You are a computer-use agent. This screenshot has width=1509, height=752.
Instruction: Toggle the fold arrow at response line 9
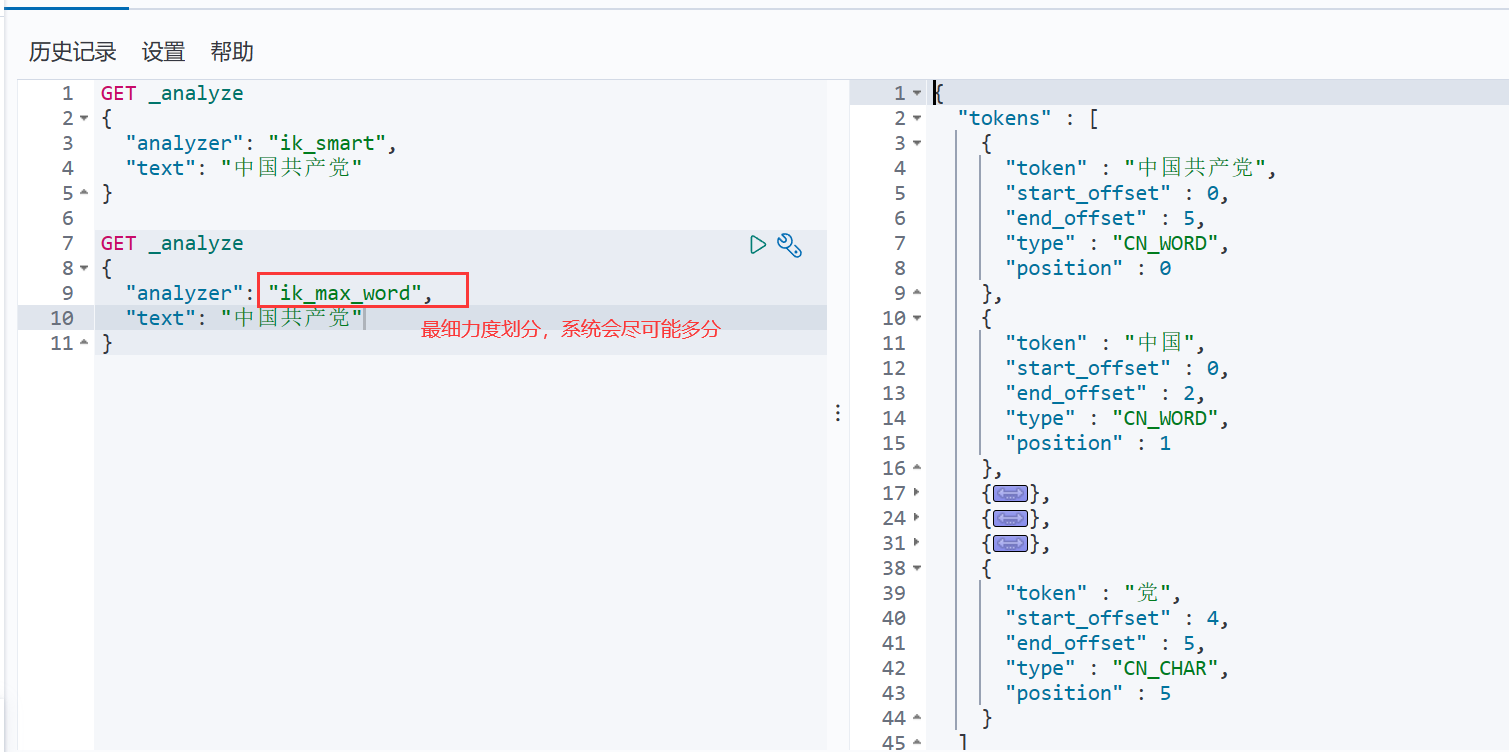pyautogui.click(x=917, y=294)
